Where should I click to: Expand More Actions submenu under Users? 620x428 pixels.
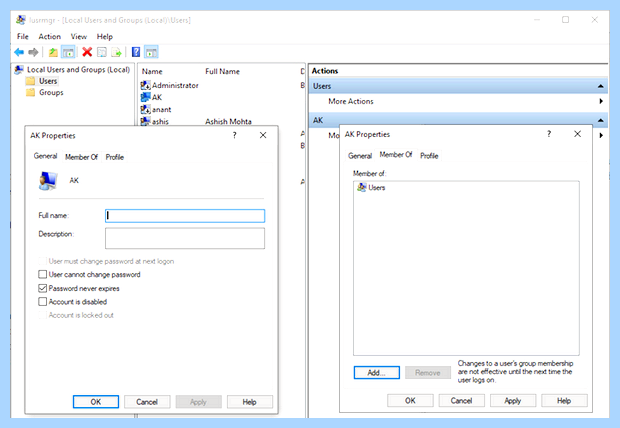pyautogui.click(x=601, y=101)
